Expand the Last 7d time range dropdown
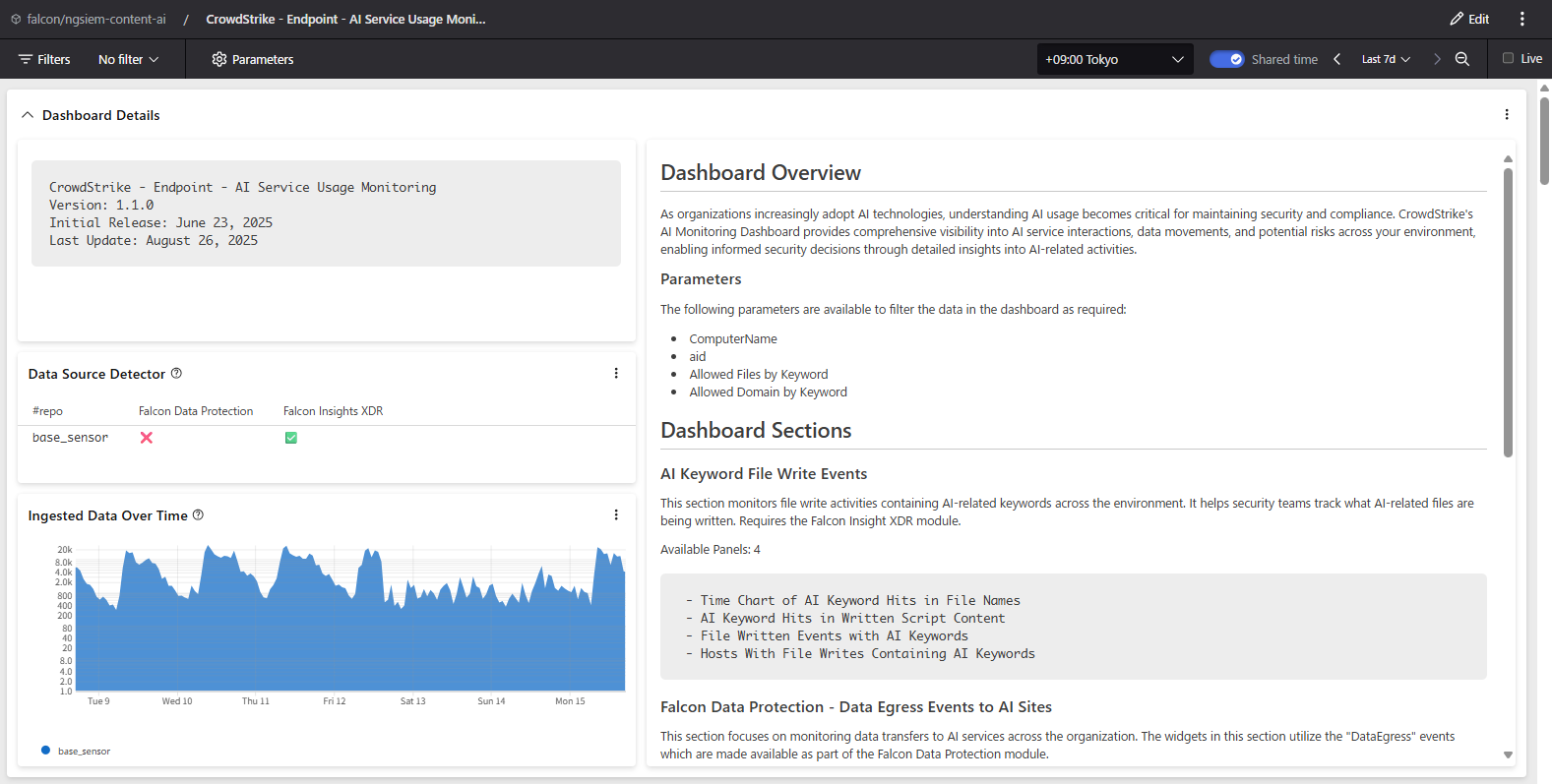 [x=1385, y=59]
